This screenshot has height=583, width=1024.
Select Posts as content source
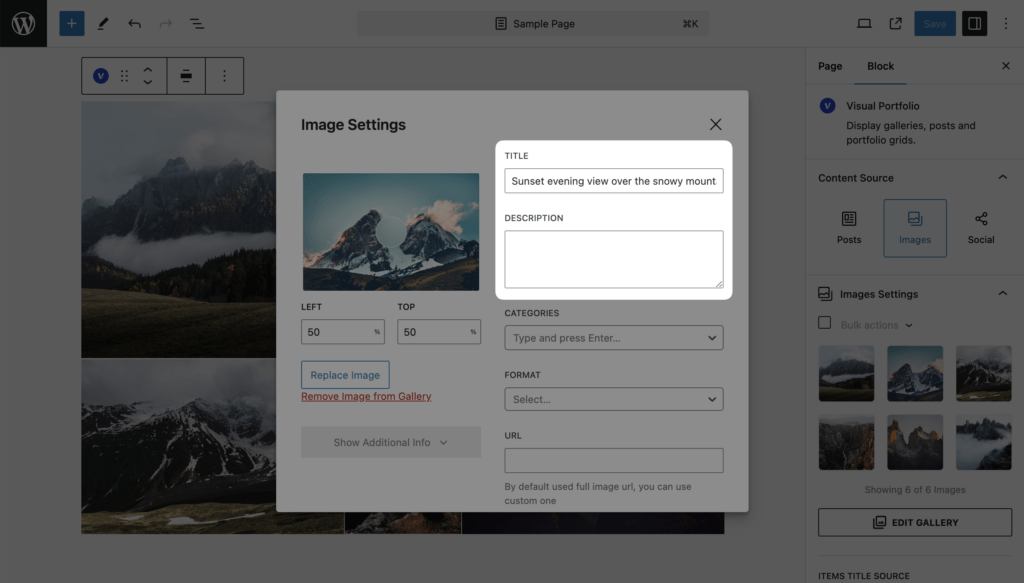coord(849,228)
